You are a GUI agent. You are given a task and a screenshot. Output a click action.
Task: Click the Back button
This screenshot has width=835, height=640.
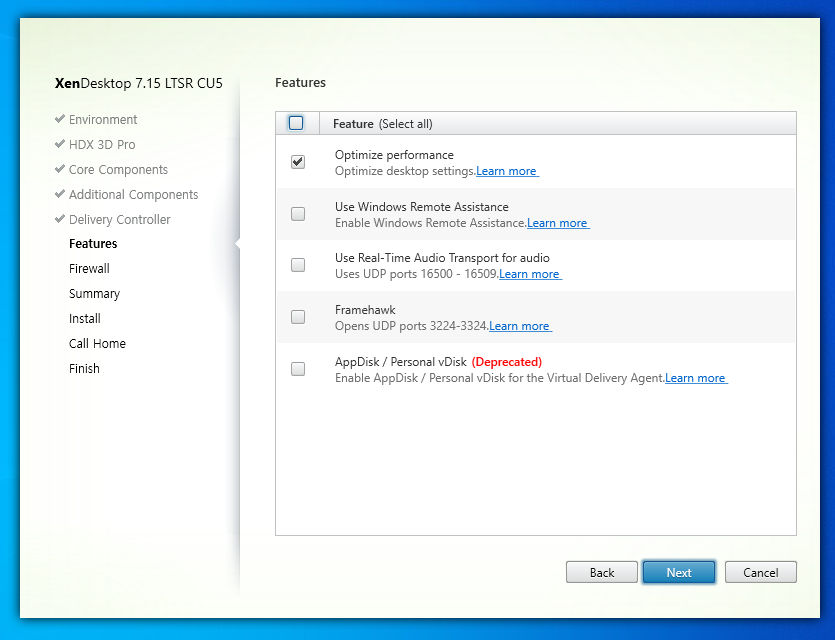tap(602, 572)
